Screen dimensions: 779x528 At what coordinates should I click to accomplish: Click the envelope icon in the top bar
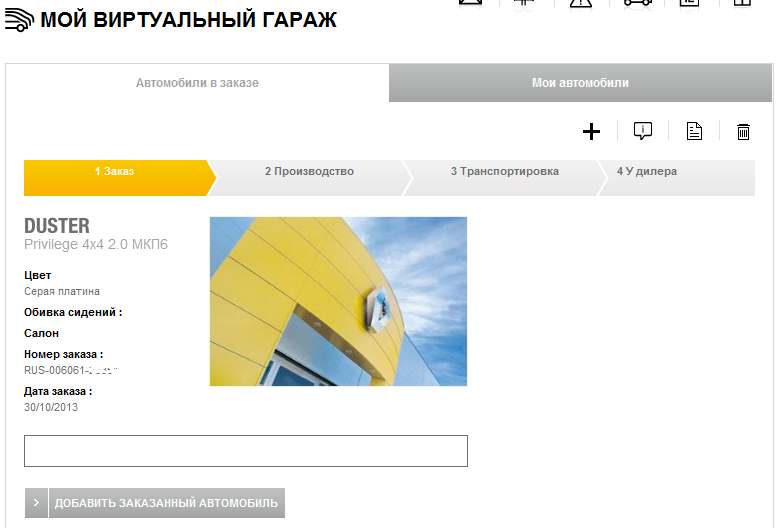click(x=470, y=2)
